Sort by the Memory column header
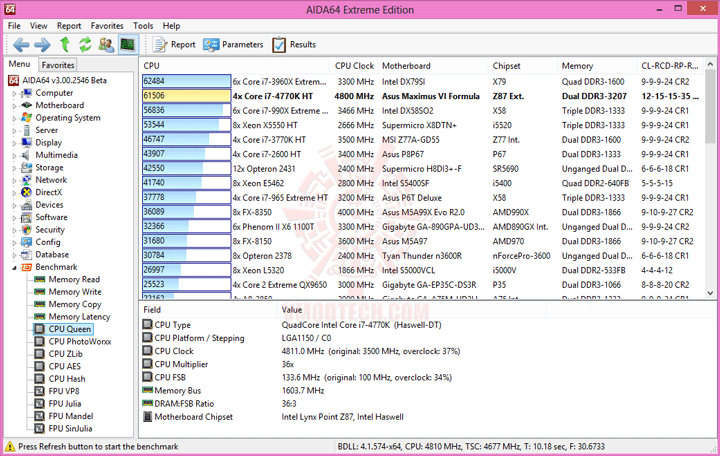This screenshot has height=456, width=720. pyautogui.click(x=597, y=66)
